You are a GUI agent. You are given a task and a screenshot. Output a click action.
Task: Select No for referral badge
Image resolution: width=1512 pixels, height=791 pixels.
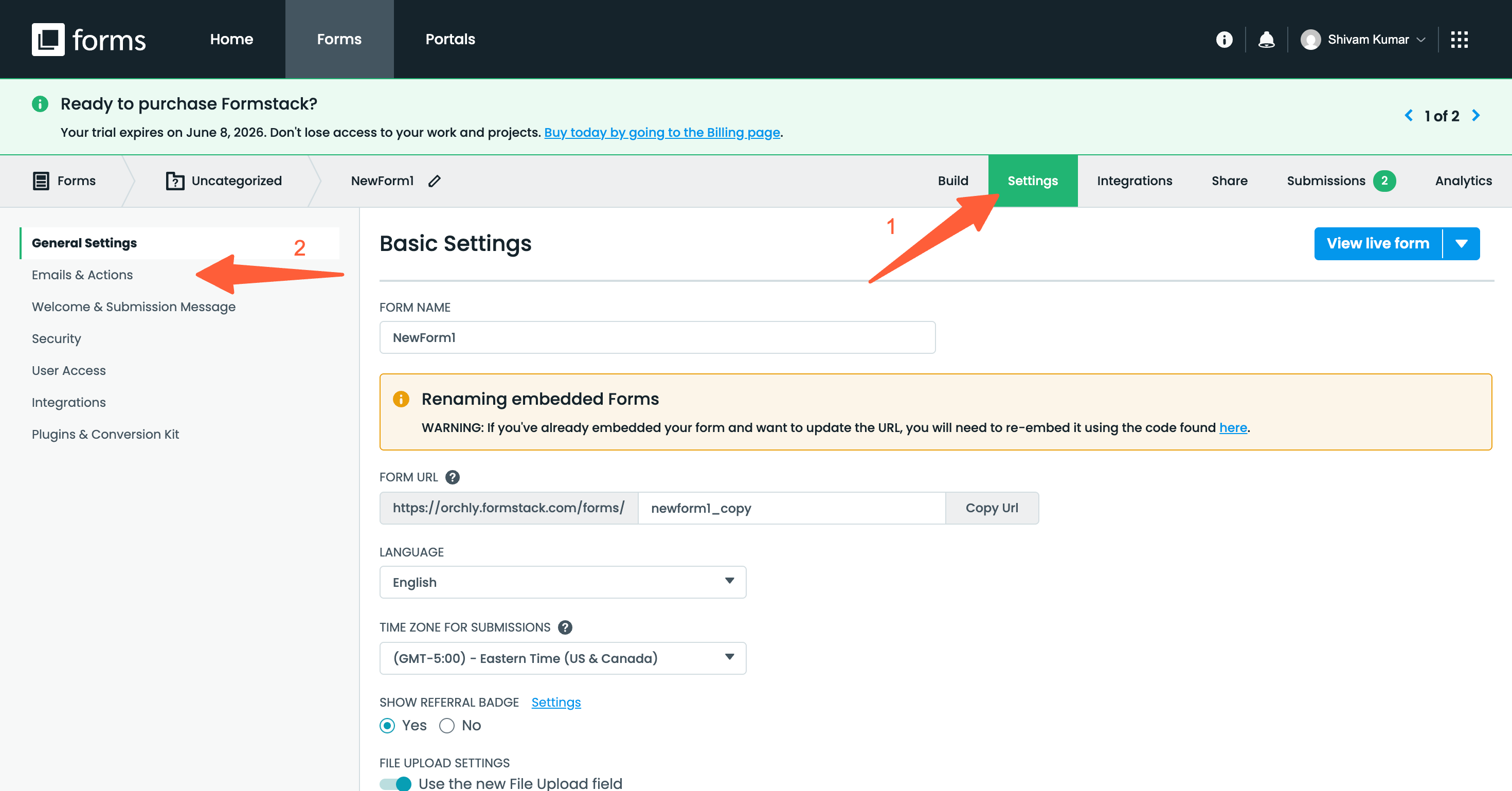[447, 725]
